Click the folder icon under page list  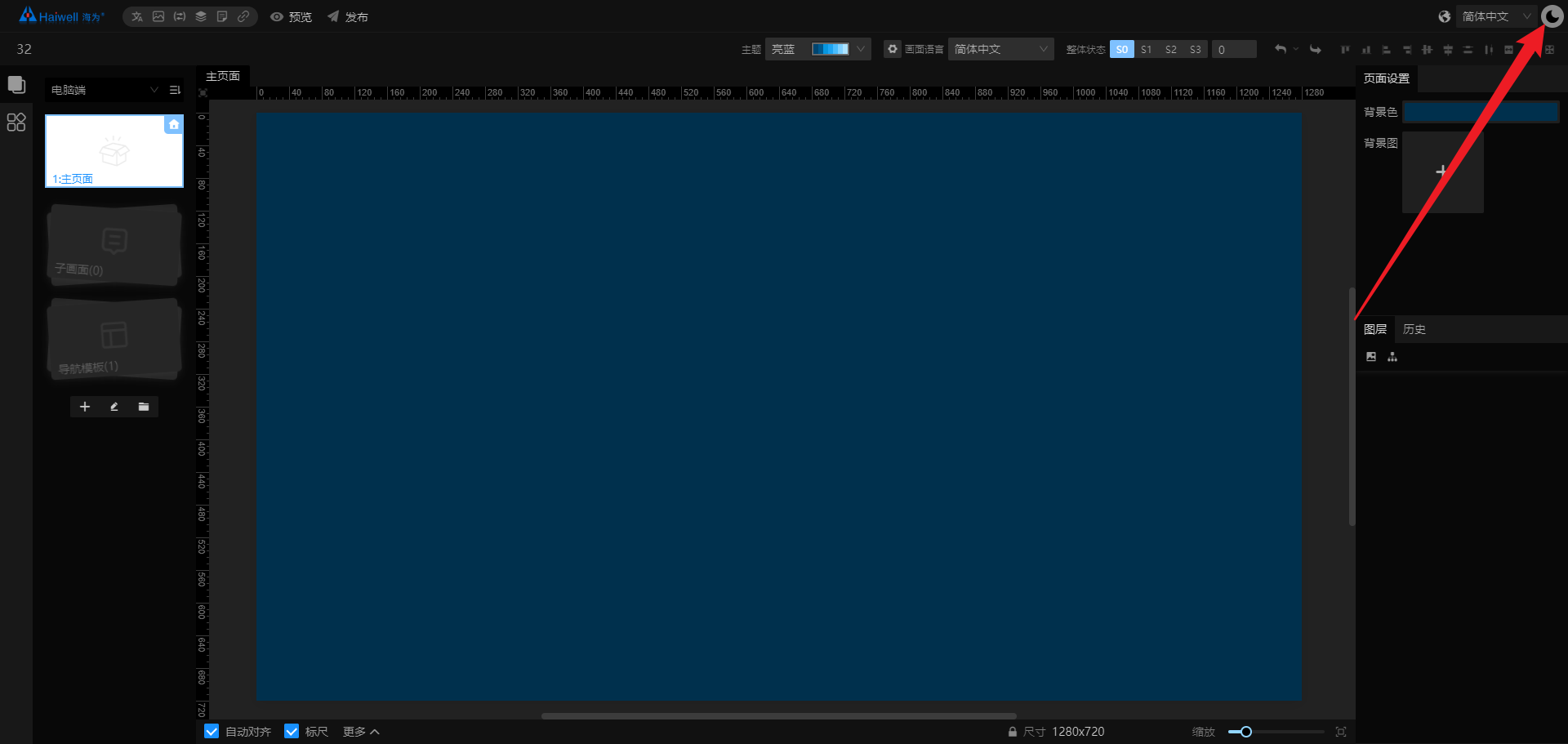point(144,407)
